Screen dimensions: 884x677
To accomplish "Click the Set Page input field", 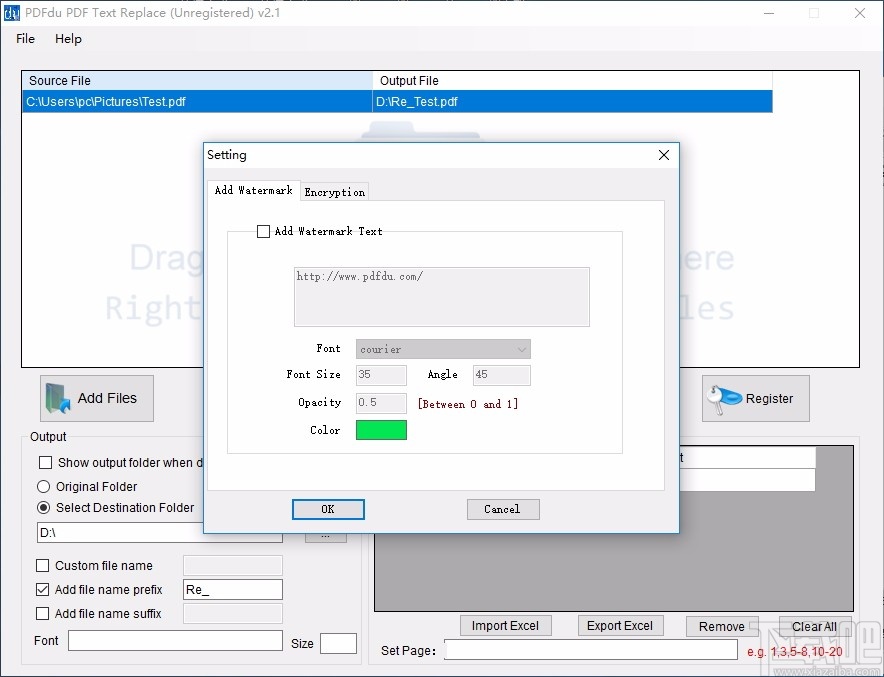I will 590,650.
